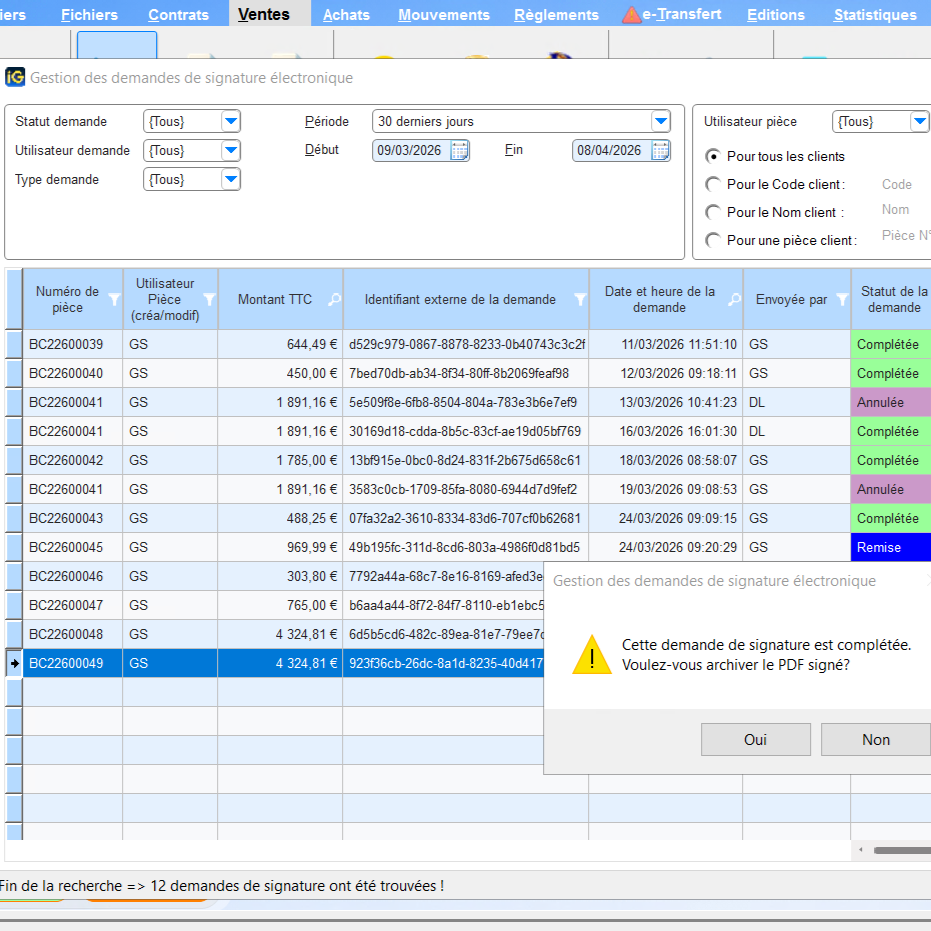Select the Pour tous les clients option
This screenshot has width=931, height=931.
coord(713,156)
